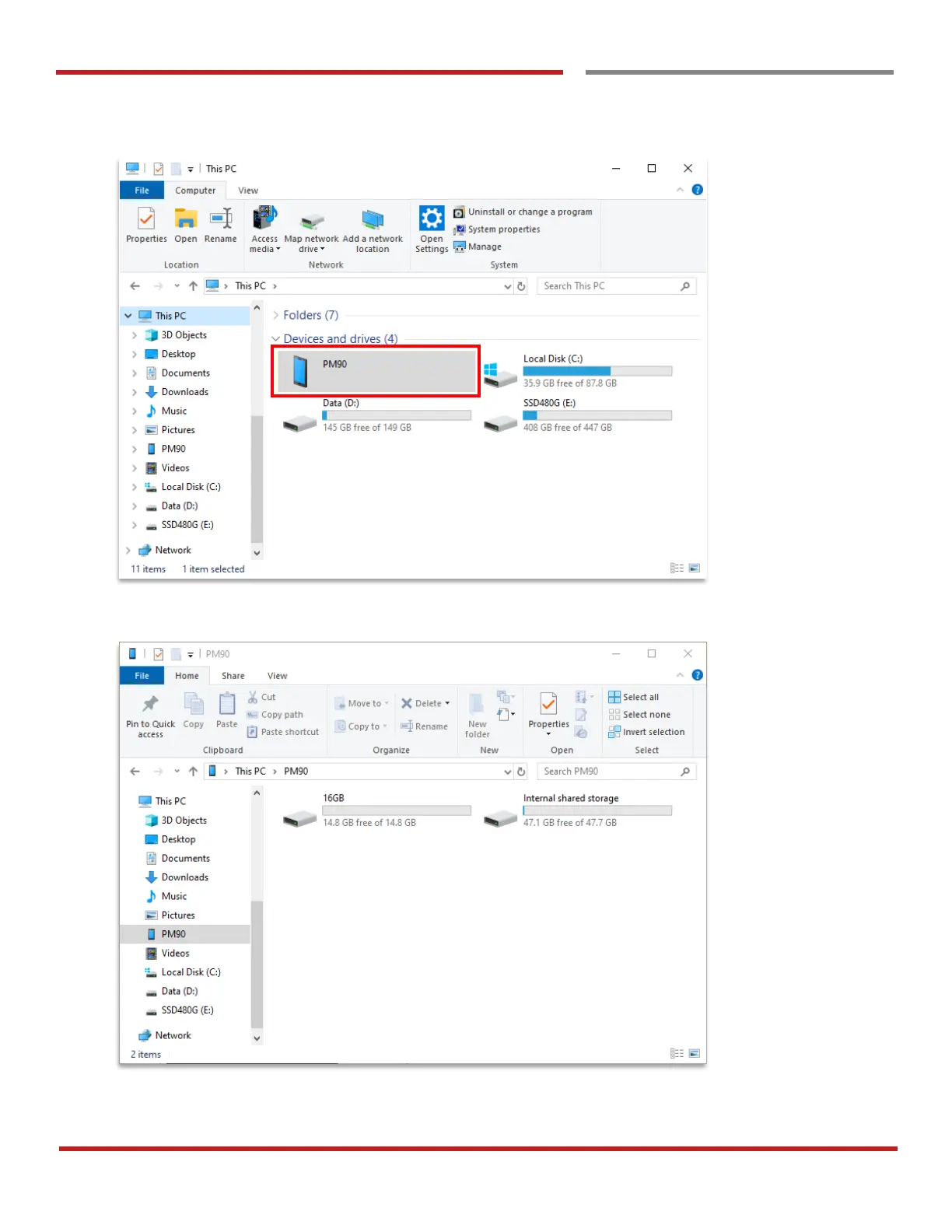
Task: Click This PC in PM90 breadcrumb
Action: (250, 772)
